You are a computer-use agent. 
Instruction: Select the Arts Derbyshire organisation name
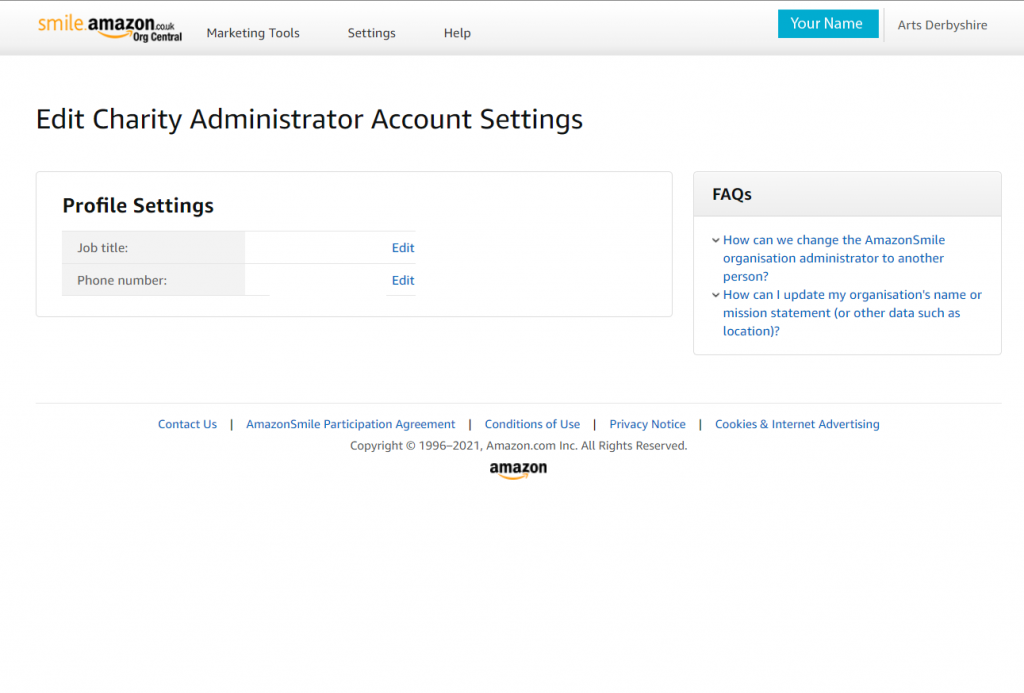[942, 25]
